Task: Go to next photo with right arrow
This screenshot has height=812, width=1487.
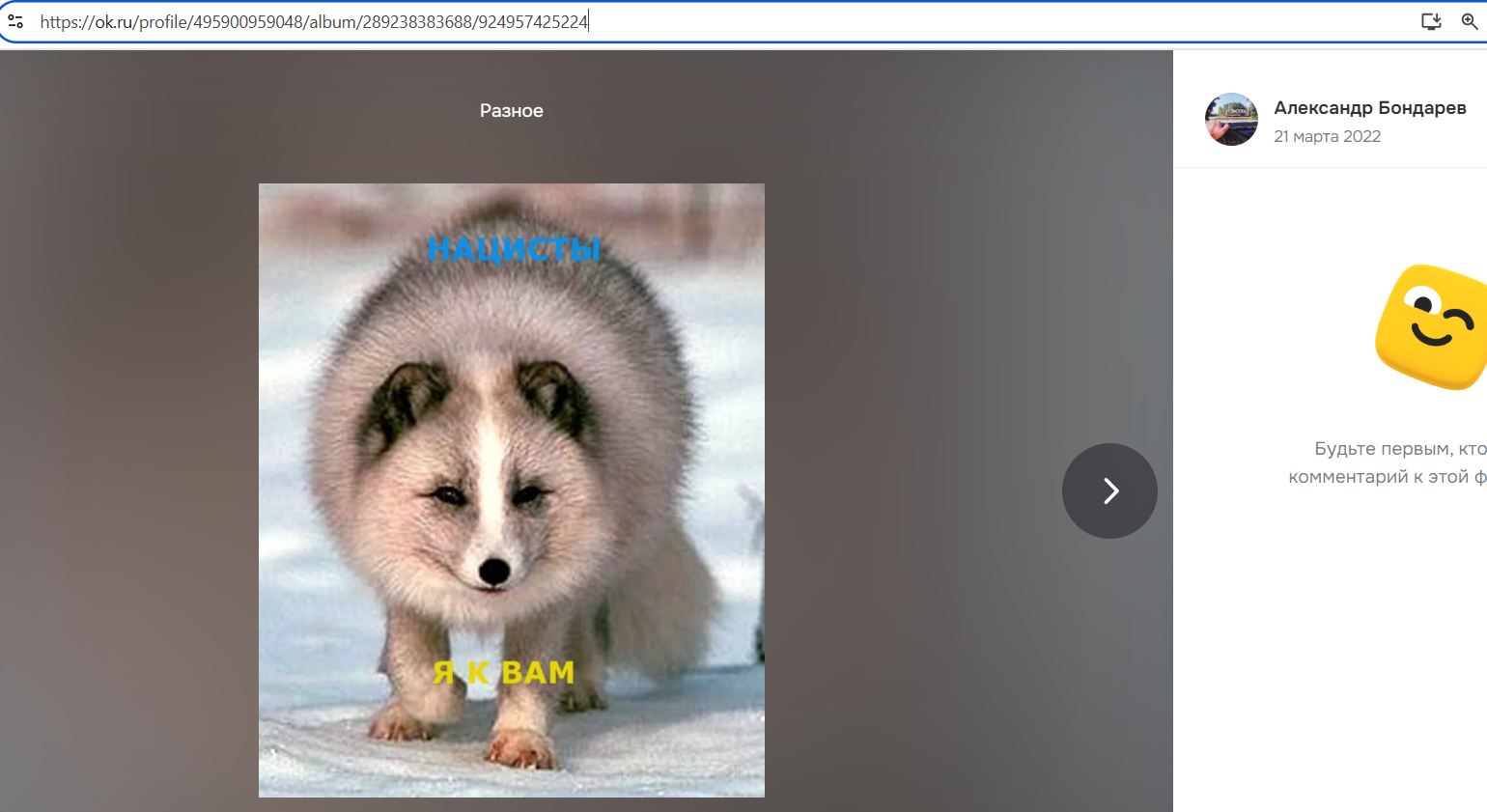Action: 1109,490
